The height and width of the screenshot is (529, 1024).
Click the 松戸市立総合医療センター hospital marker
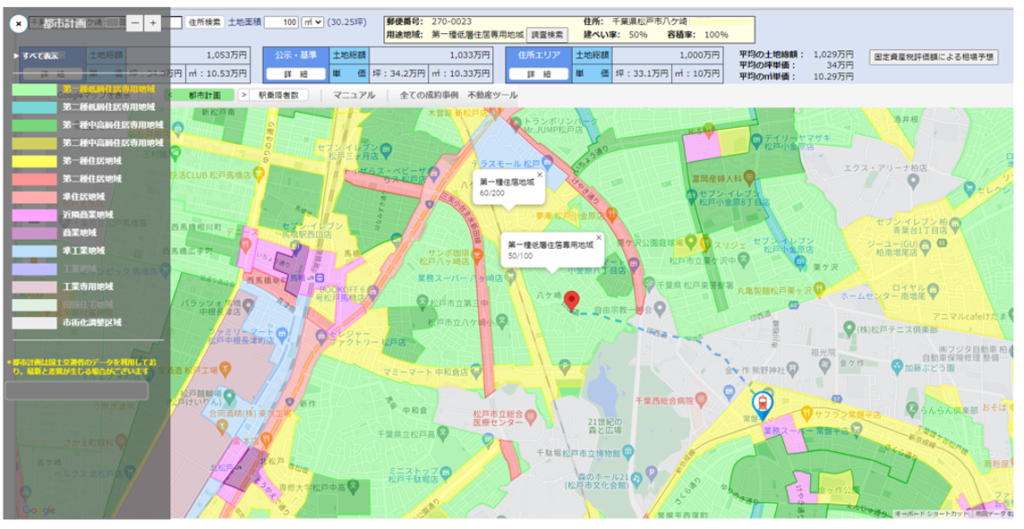(530, 415)
